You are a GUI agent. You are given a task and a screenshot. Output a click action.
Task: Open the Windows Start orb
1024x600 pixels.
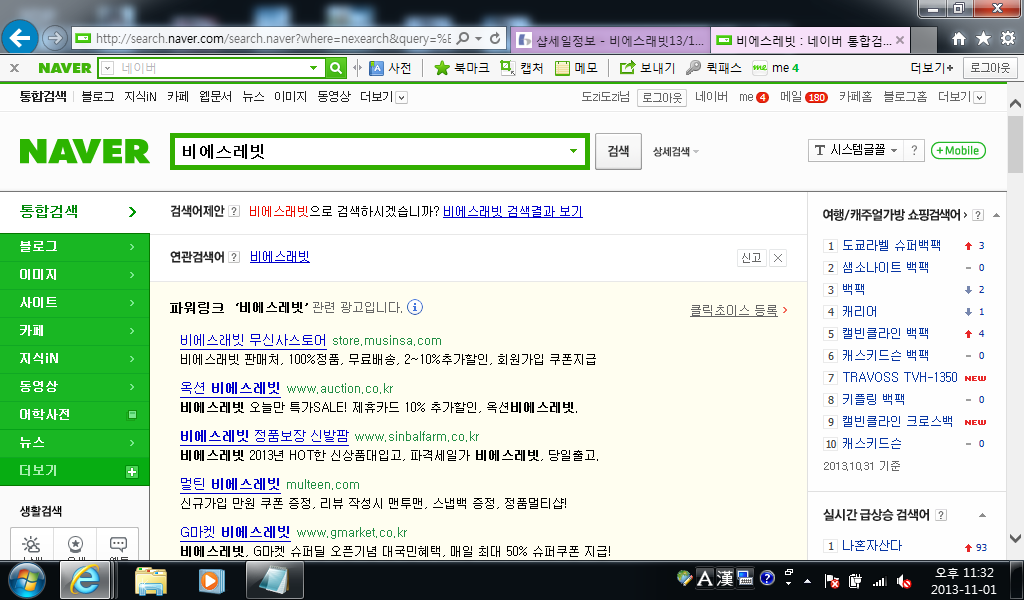(x=27, y=580)
